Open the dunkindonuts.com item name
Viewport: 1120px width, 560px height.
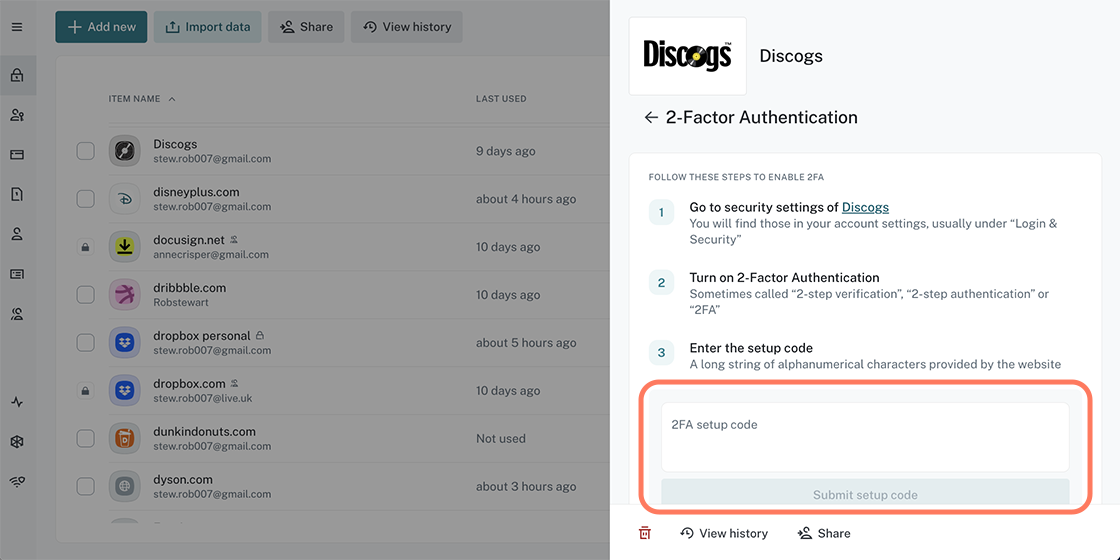click(x=204, y=431)
